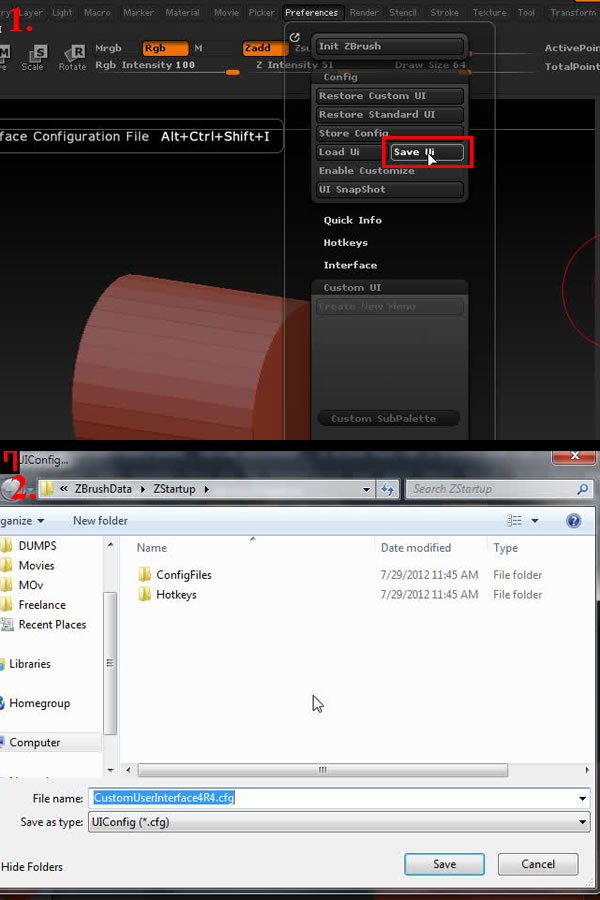Open the Stencil menu

pos(402,12)
